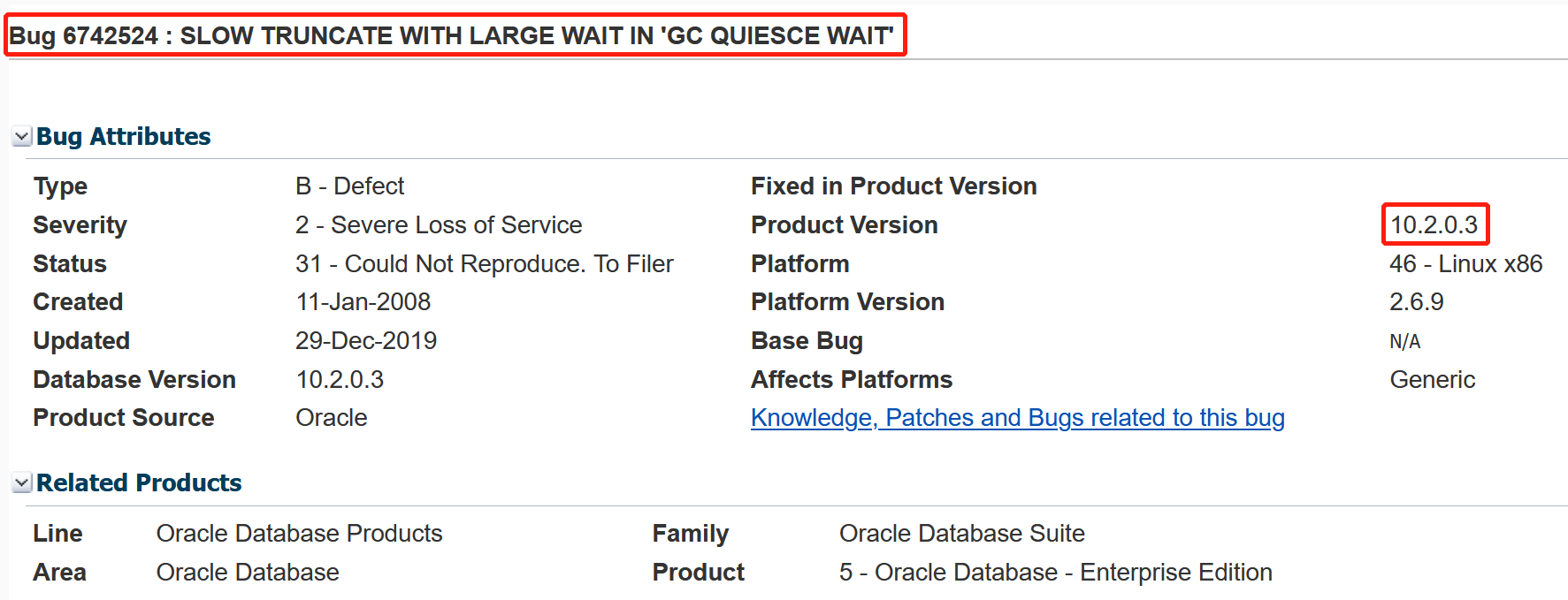
Task: Click the Database Version value 10.2.0.3
Action: tap(340, 380)
